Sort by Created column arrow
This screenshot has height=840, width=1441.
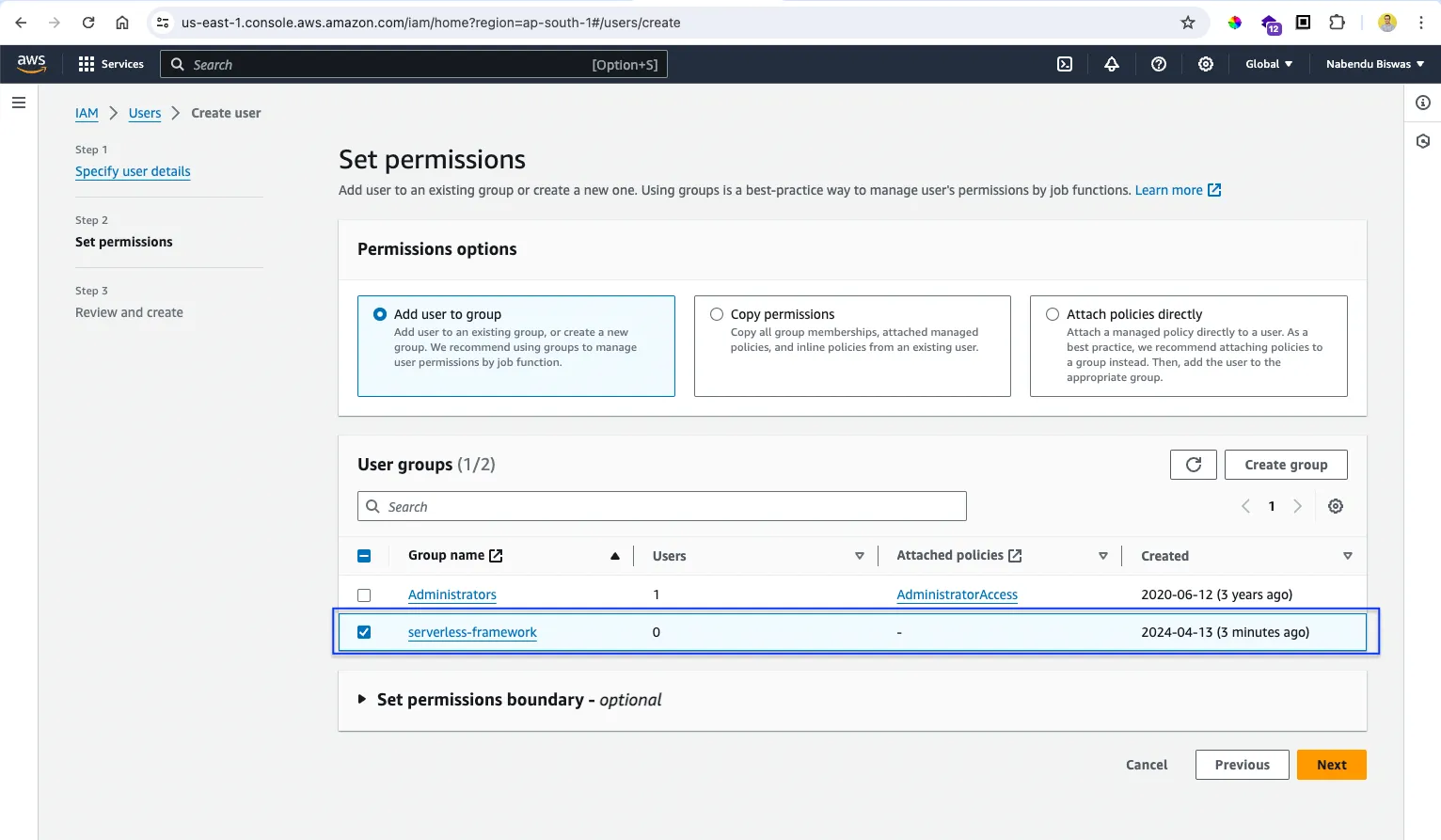point(1348,556)
